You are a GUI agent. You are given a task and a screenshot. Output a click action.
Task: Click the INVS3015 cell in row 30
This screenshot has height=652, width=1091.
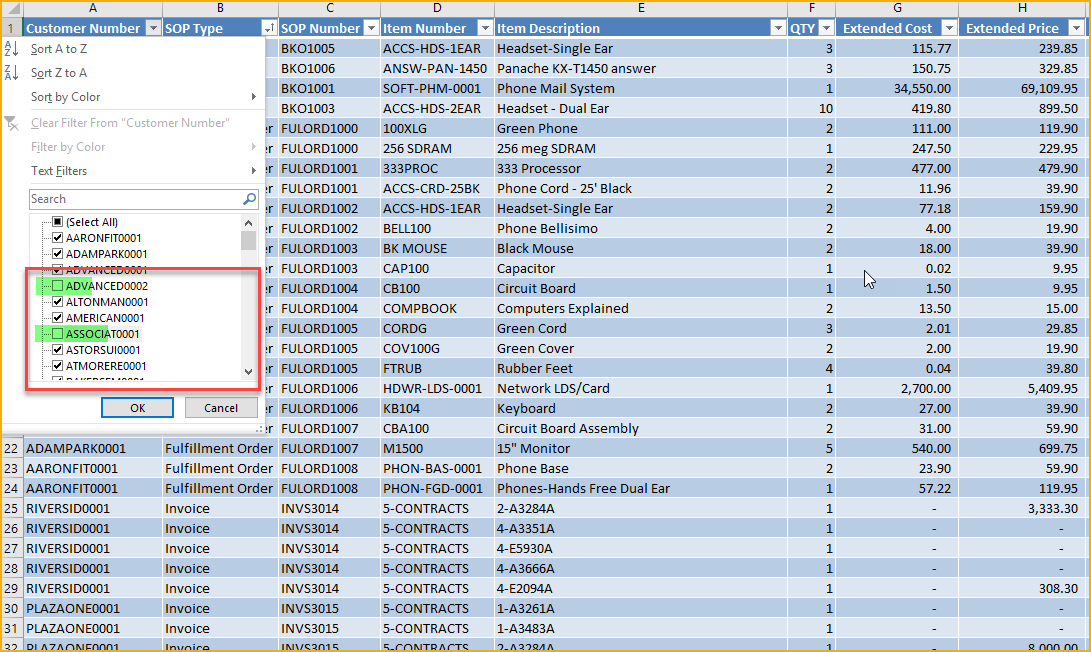[x=329, y=608]
